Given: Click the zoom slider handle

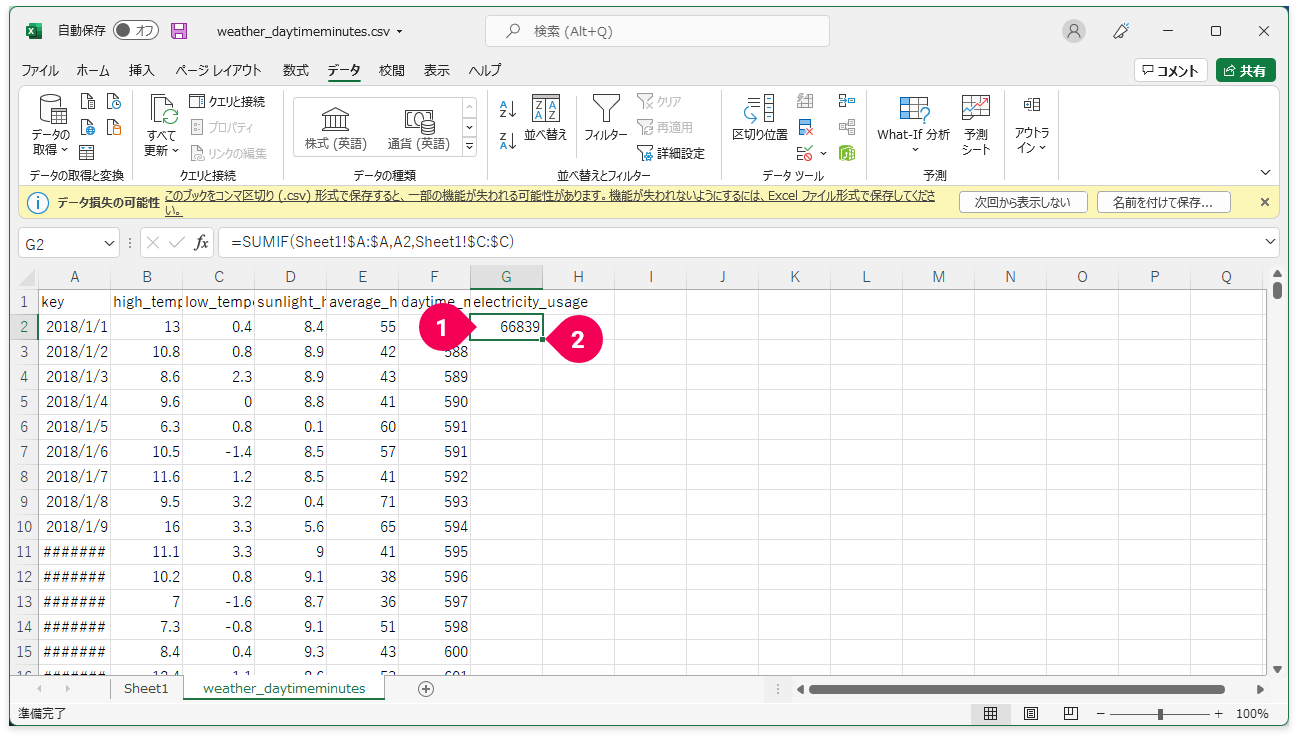Looking at the screenshot, I should [x=1160, y=714].
